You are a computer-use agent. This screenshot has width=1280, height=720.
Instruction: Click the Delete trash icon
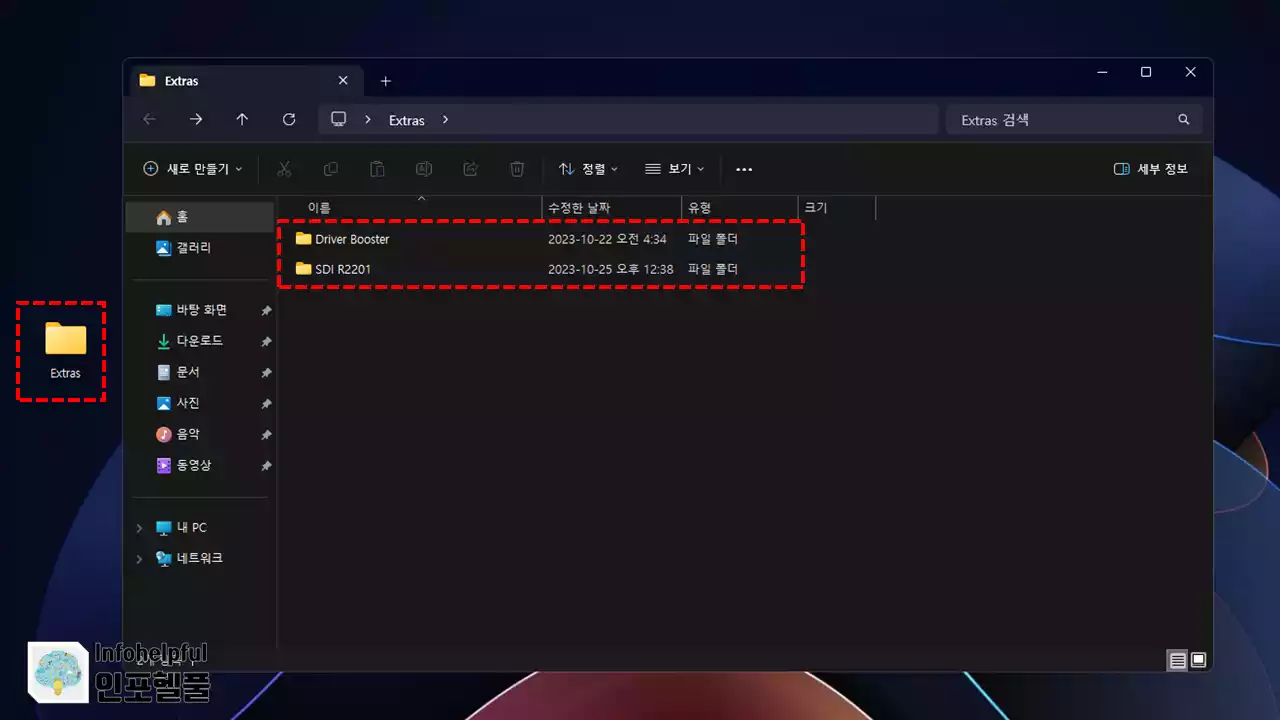[x=517, y=169]
